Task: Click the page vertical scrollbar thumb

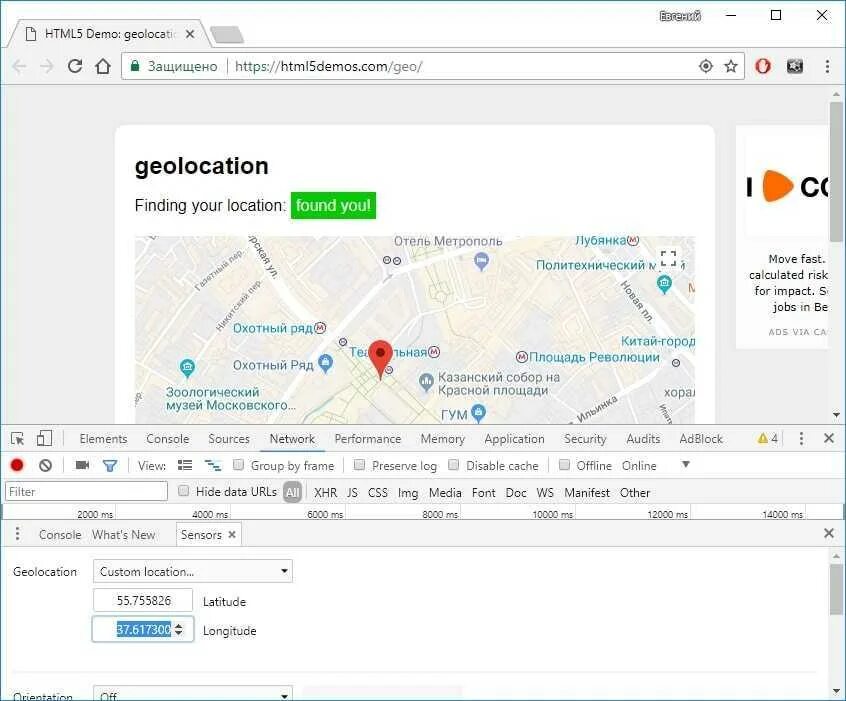Action: pos(836,172)
